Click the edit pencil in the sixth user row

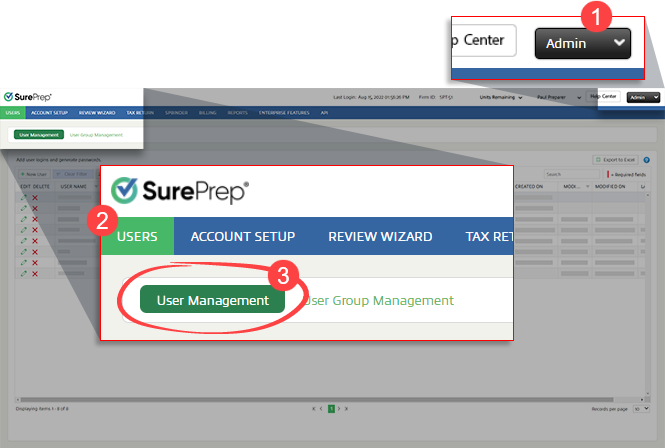(x=24, y=252)
